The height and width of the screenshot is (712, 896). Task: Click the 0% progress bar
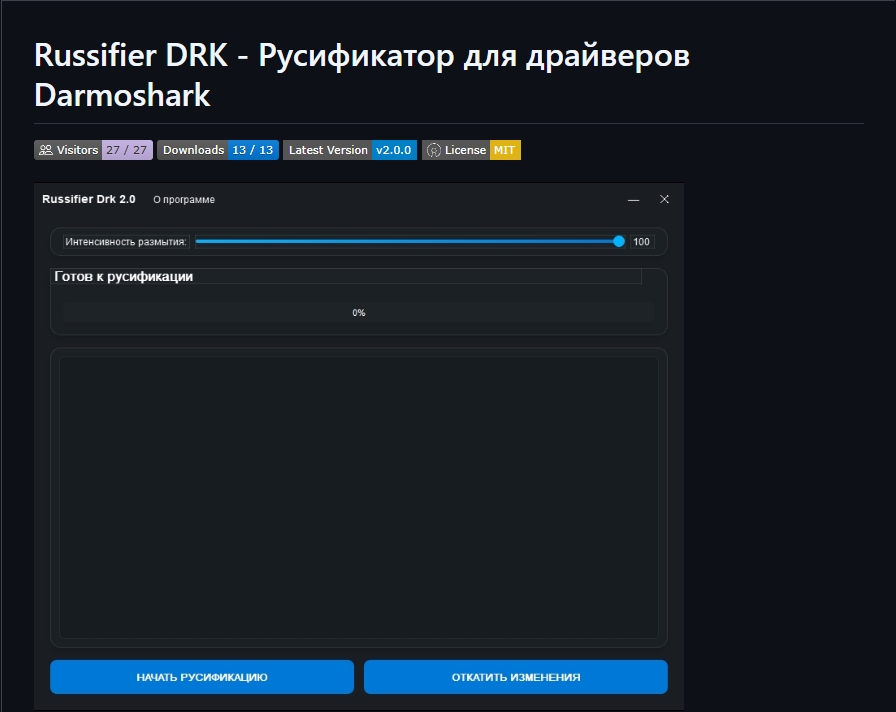(x=358, y=313)
